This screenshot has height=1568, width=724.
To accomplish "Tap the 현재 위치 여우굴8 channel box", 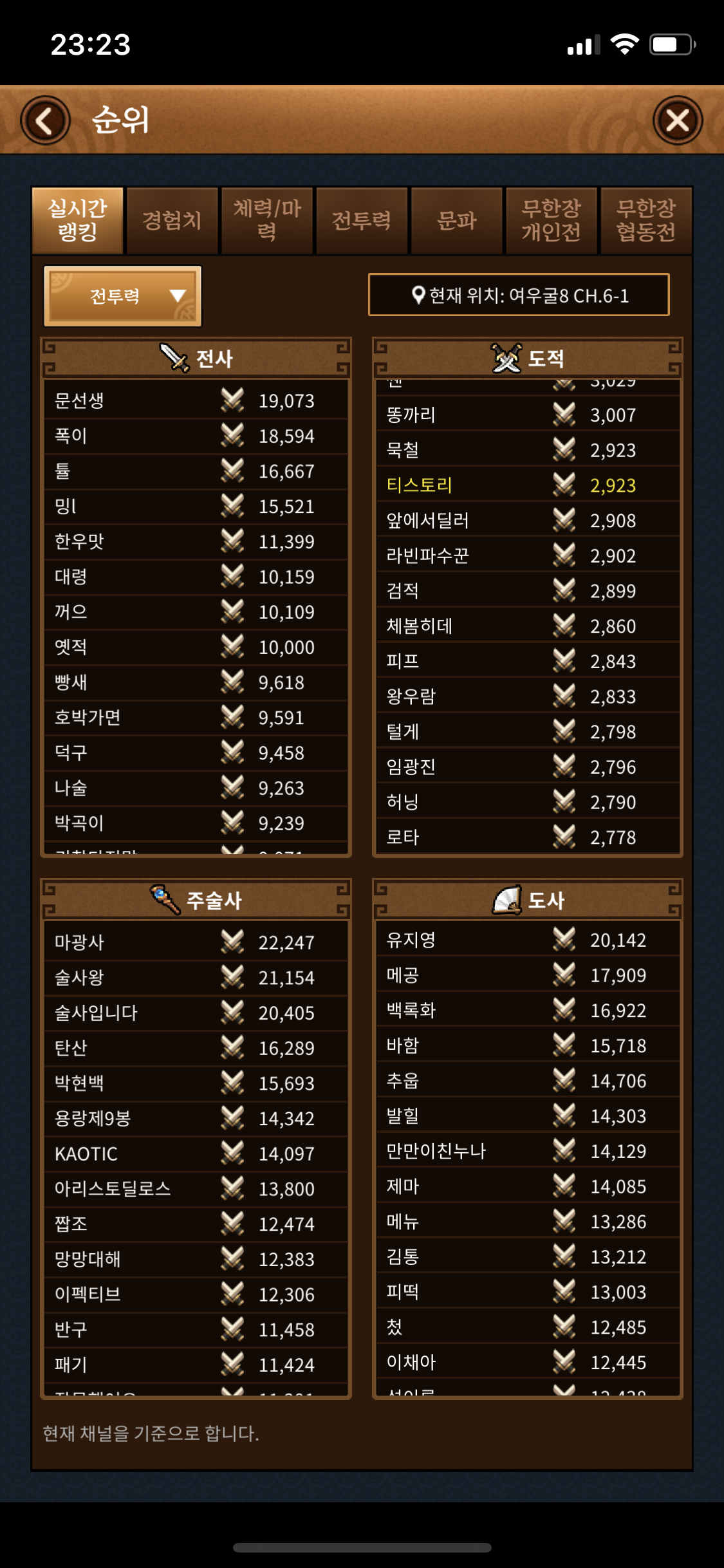I will [519, 295].
